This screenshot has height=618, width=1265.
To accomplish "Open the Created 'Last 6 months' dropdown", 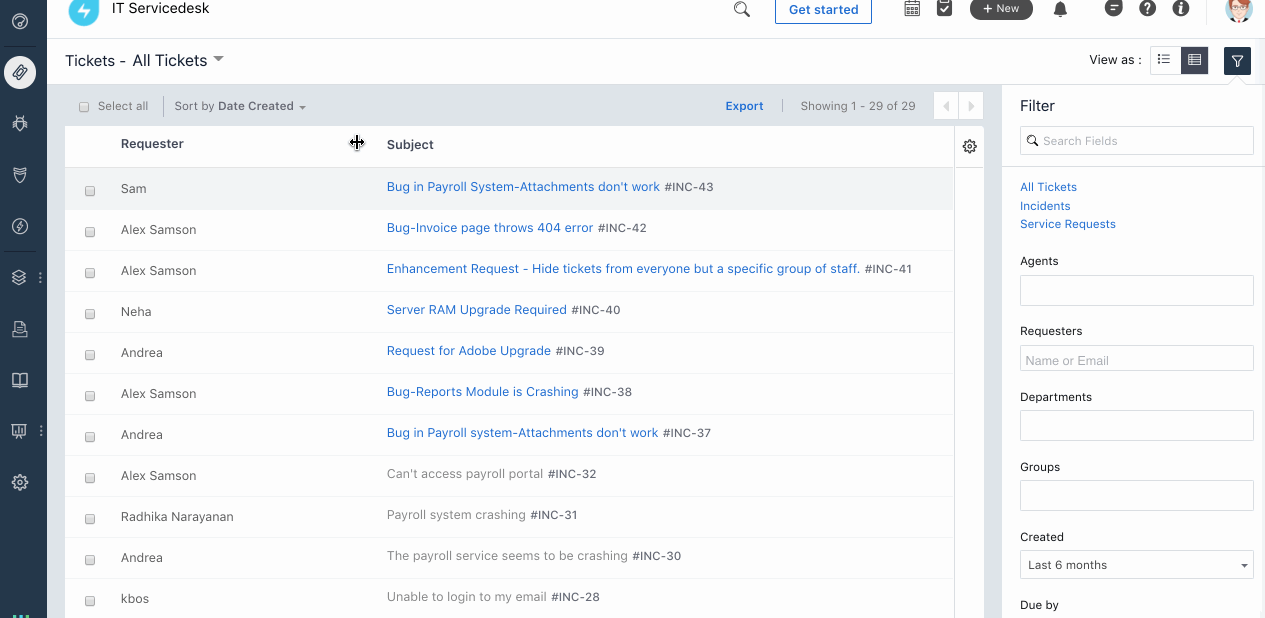I will pos(1136,564).
